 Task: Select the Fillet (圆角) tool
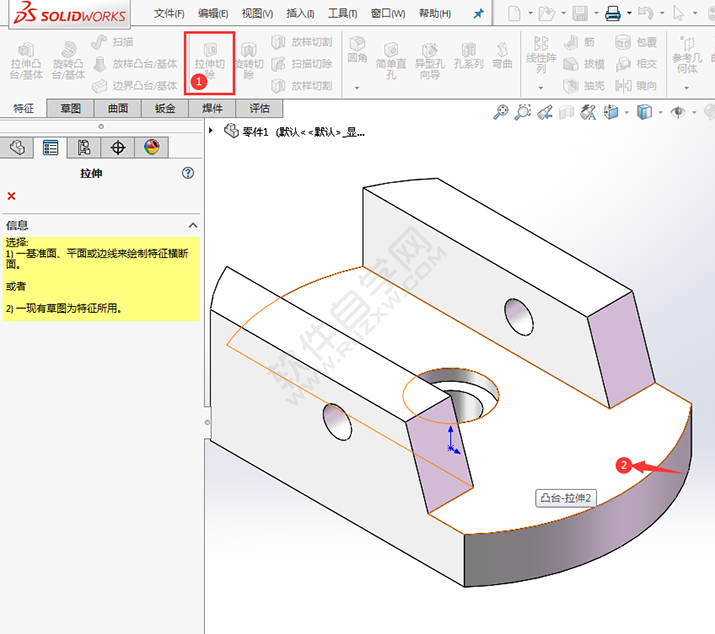[357, 50]
